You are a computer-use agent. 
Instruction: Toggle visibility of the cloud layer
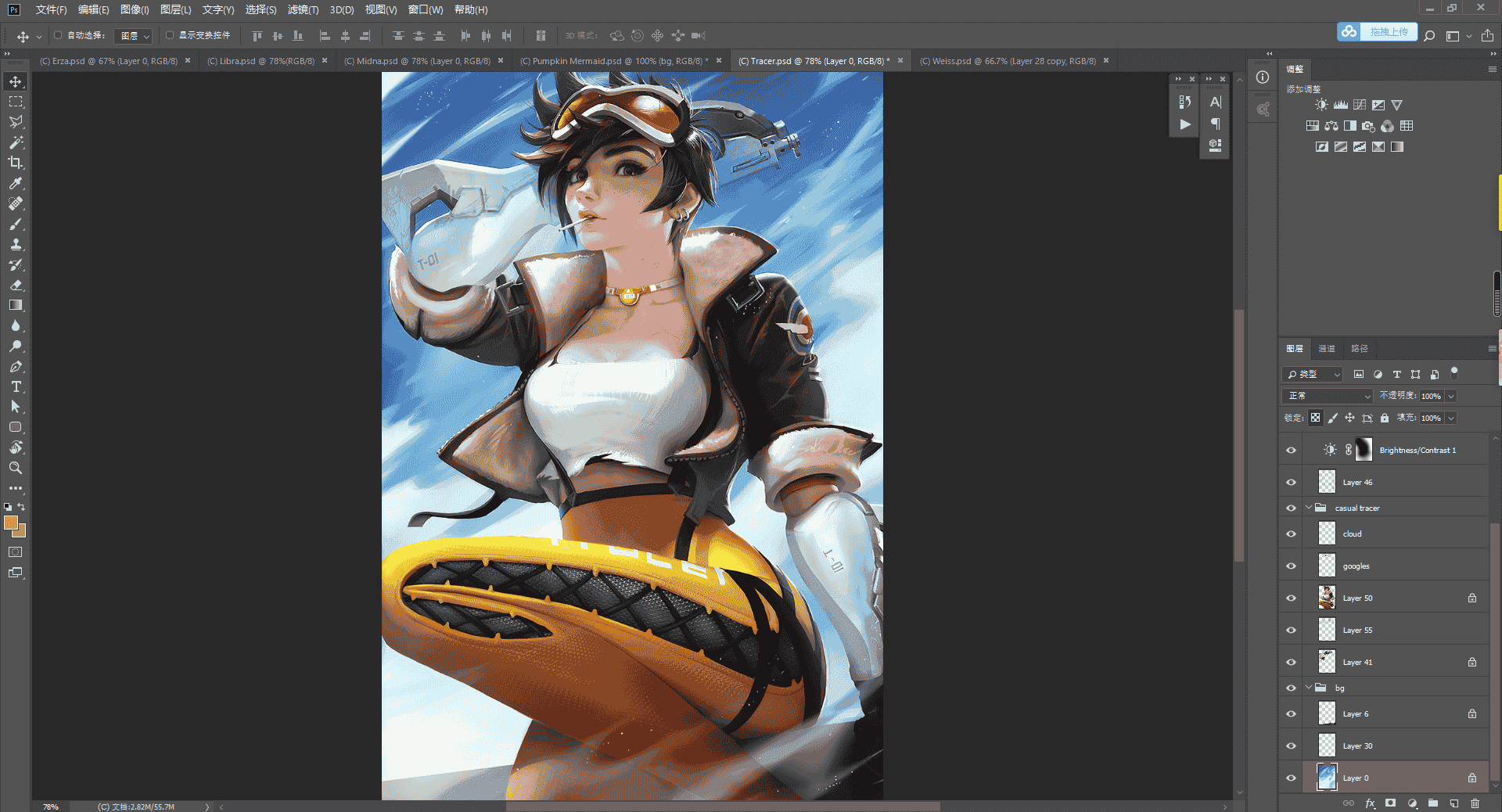point(1291,534)
